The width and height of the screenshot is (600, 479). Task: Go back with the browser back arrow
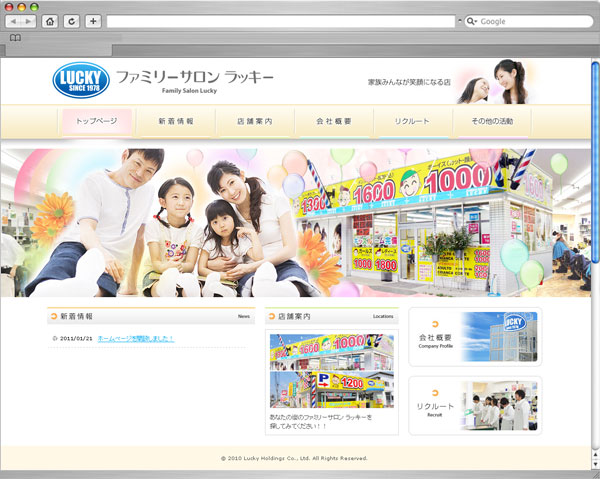[14, 21]
